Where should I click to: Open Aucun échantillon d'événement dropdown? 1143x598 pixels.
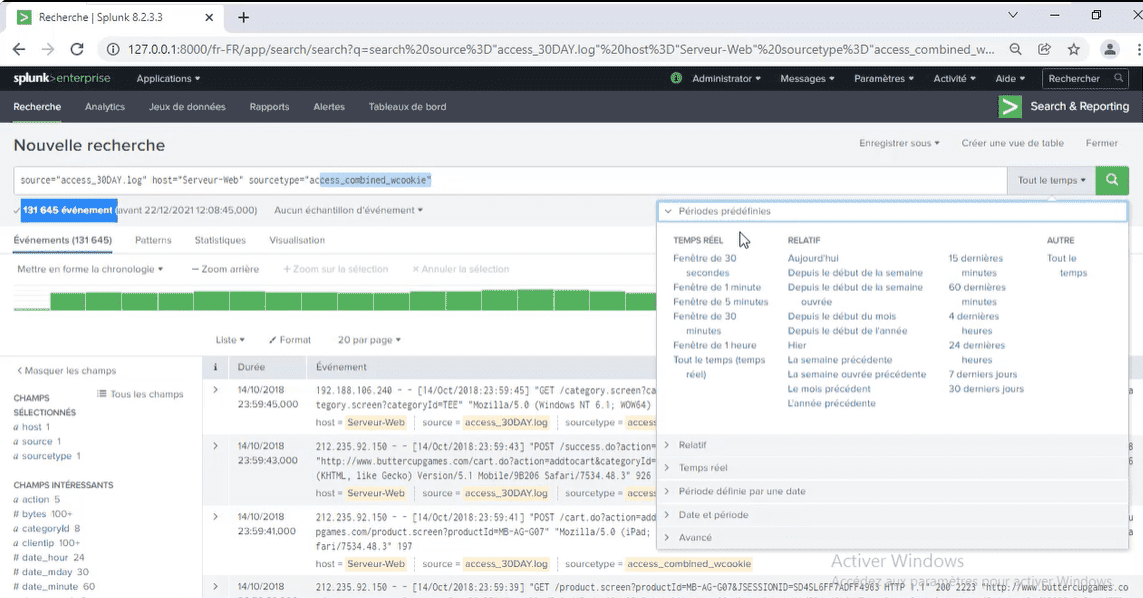pyautogui.click(x=348, y=210)
